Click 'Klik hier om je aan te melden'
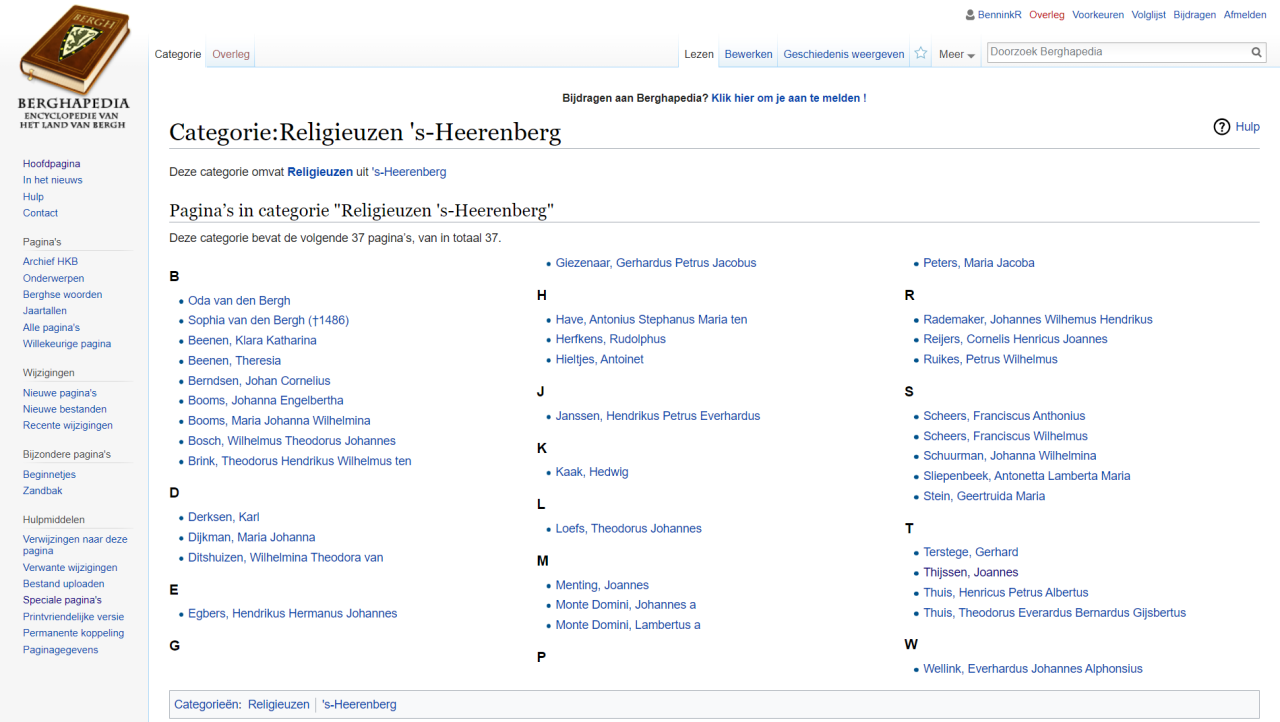This screenshot has height=722, width=1280. coord(785,98)
